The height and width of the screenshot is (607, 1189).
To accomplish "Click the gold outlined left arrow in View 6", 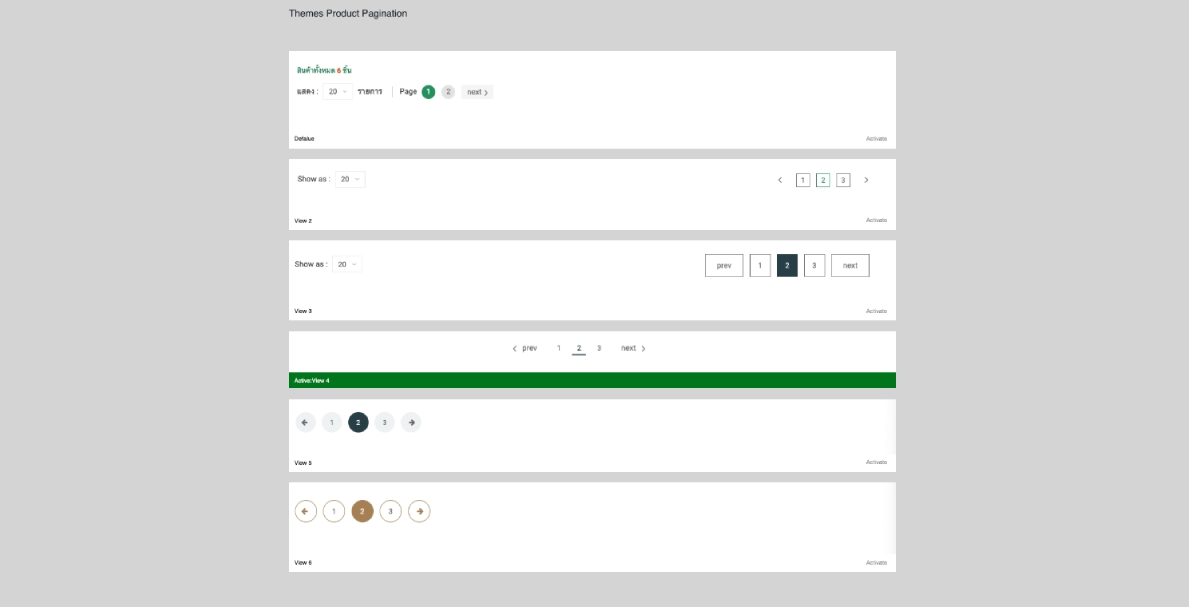I will (x=305, y=511).
